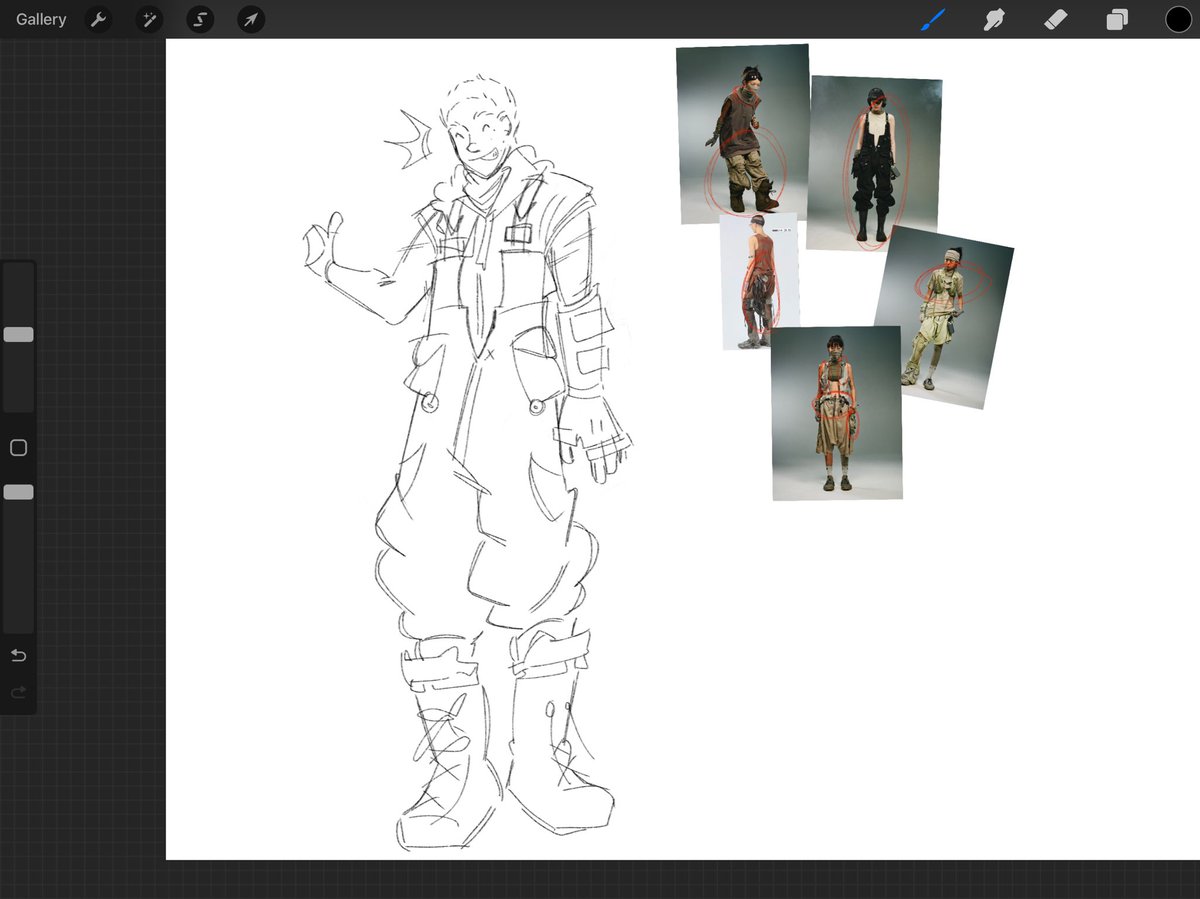This screenshot has width=1200, height=899.
Task: Click the tilted reference photo with headband model
Action: click(x=943, y=318)
